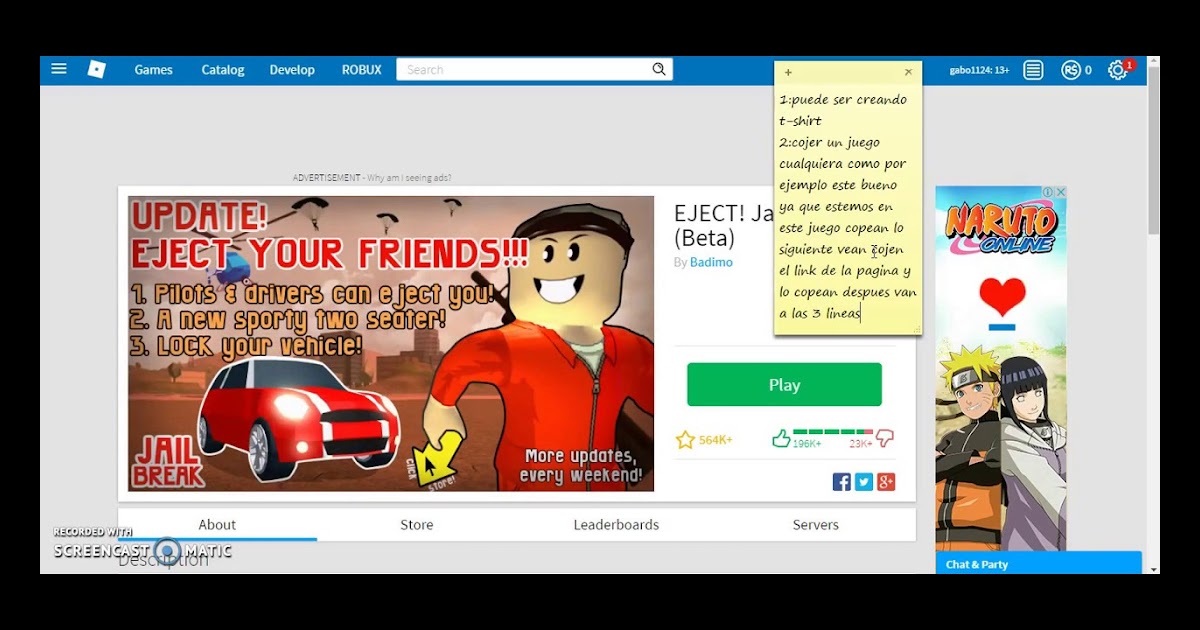This screenshot has width=1200, height=630.
Task: Click the page vertical scrollbar
Action: (1153, 150)
